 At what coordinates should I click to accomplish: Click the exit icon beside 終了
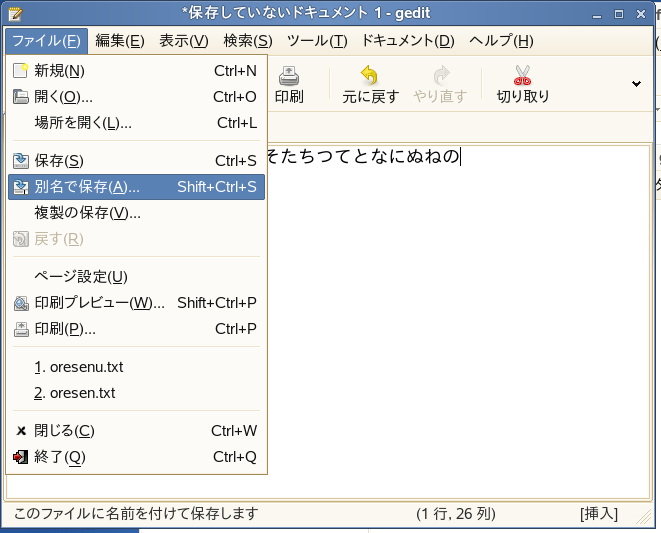click(x=21, y=457)
